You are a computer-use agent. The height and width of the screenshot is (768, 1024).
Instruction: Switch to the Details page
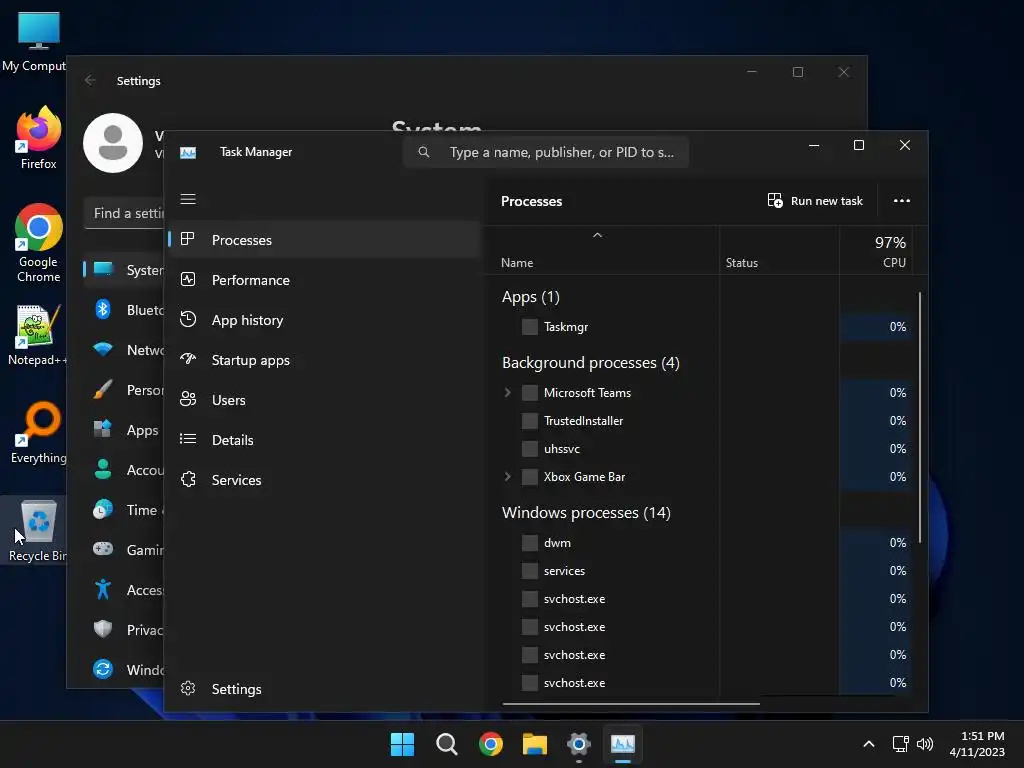tap(325, 440)
